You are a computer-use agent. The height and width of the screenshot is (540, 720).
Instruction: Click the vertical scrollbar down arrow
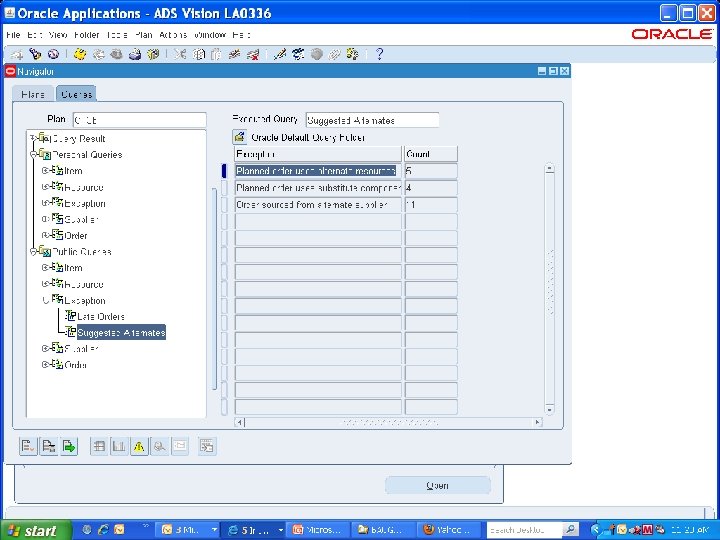(x=549, y=409)
